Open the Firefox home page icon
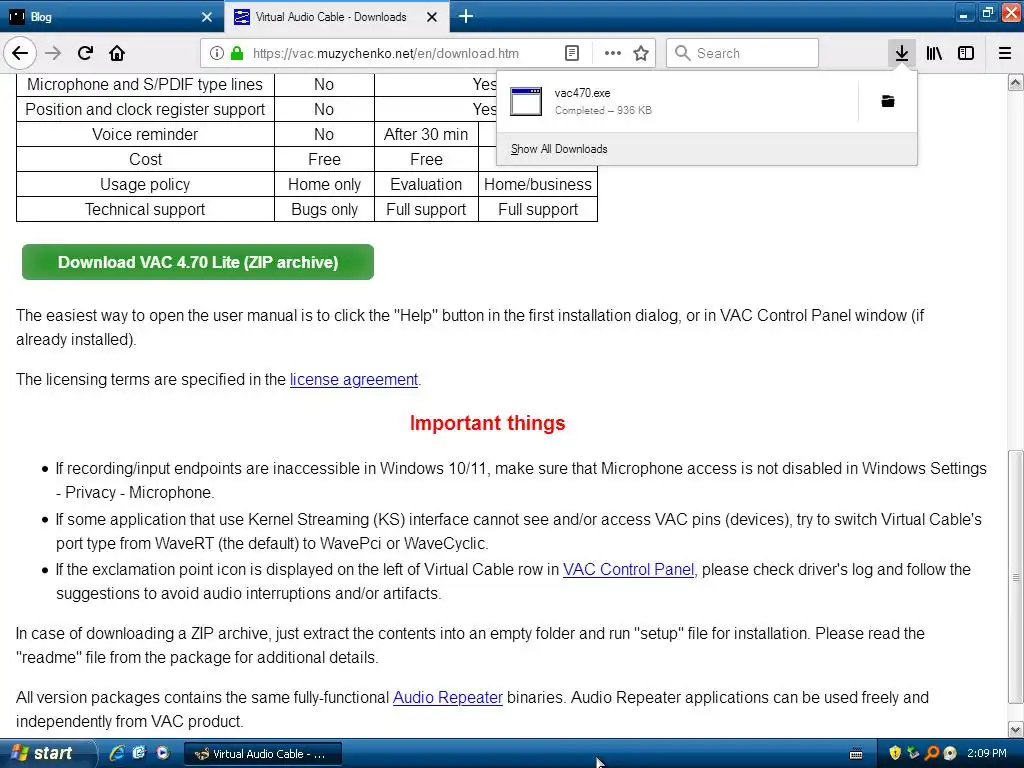Screen dimensions: 1024x768 pyautogui.click(x=117, y=53)
